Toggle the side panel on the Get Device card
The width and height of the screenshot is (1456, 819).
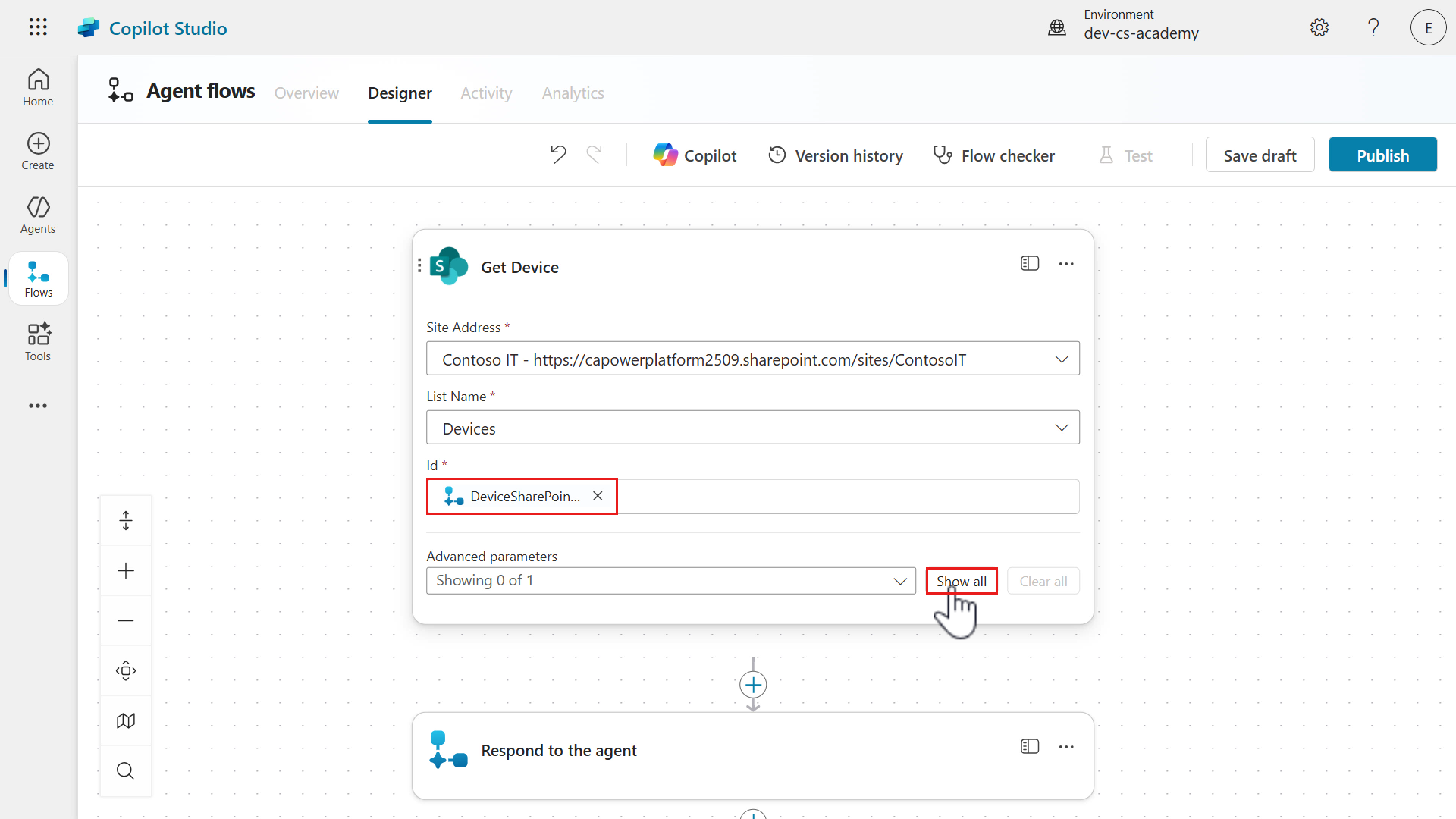[1029, 263]
